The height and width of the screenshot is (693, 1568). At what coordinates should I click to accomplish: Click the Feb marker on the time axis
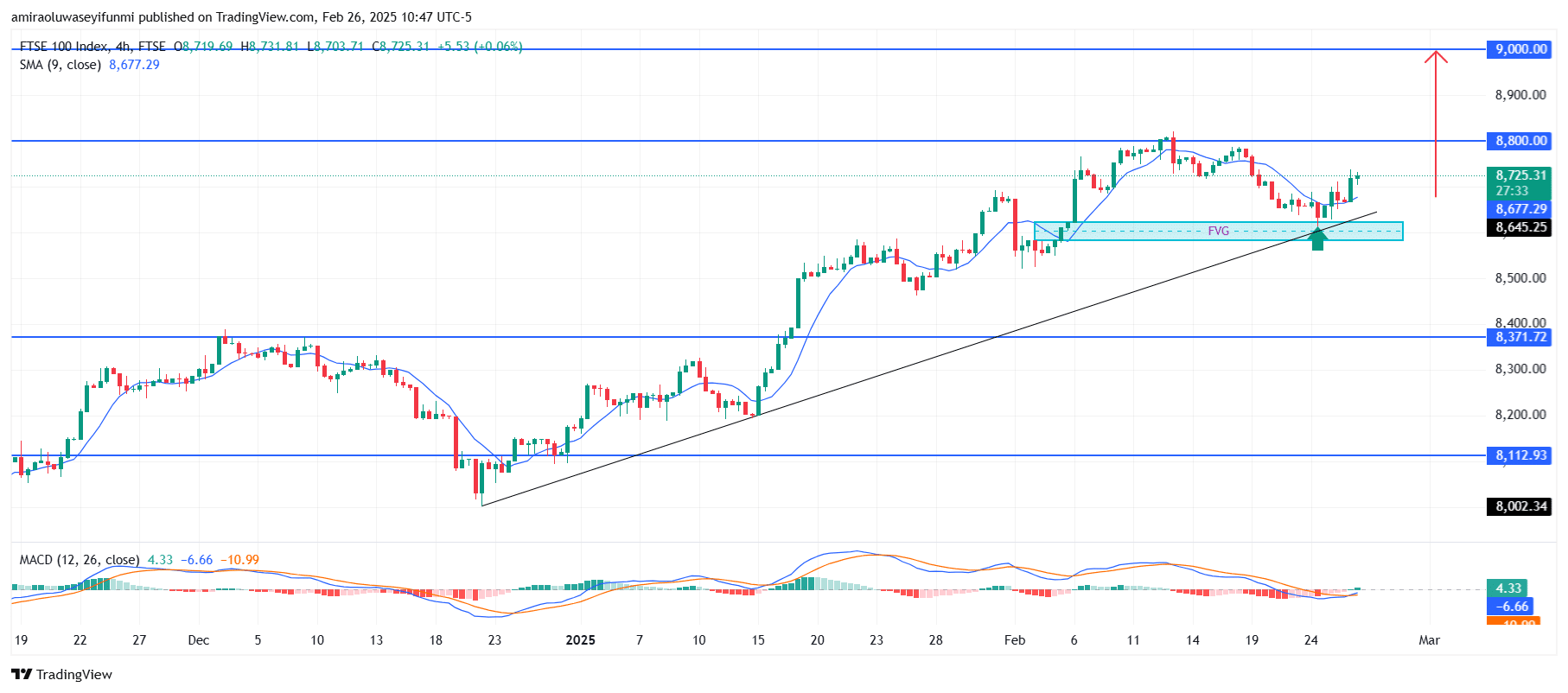pyautogui.click(x=1015, y=640)
